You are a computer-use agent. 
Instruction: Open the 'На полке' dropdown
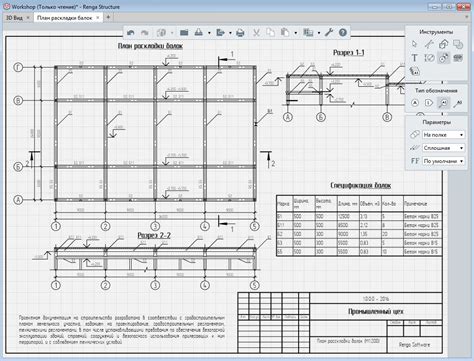(x=443, y=135)
